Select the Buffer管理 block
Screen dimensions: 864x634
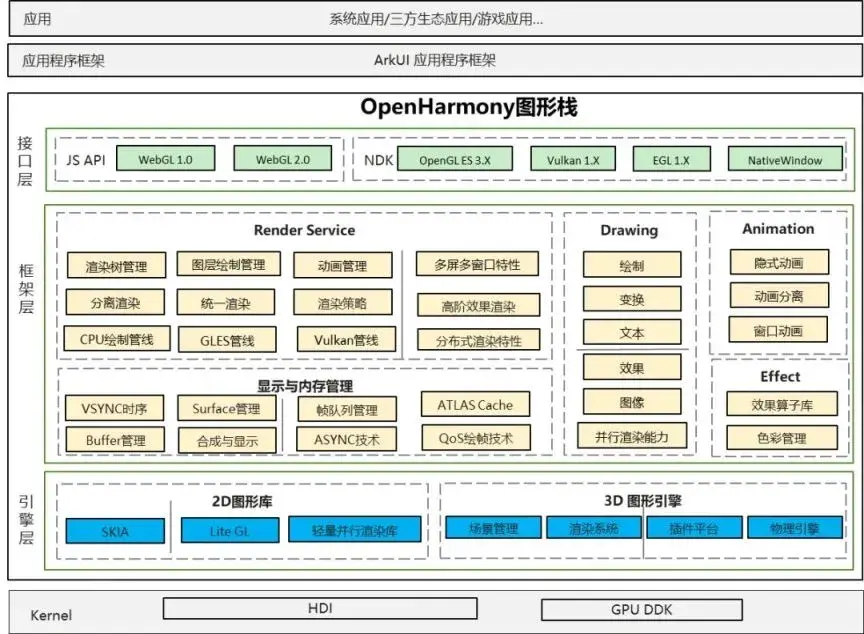coord(115,440)
